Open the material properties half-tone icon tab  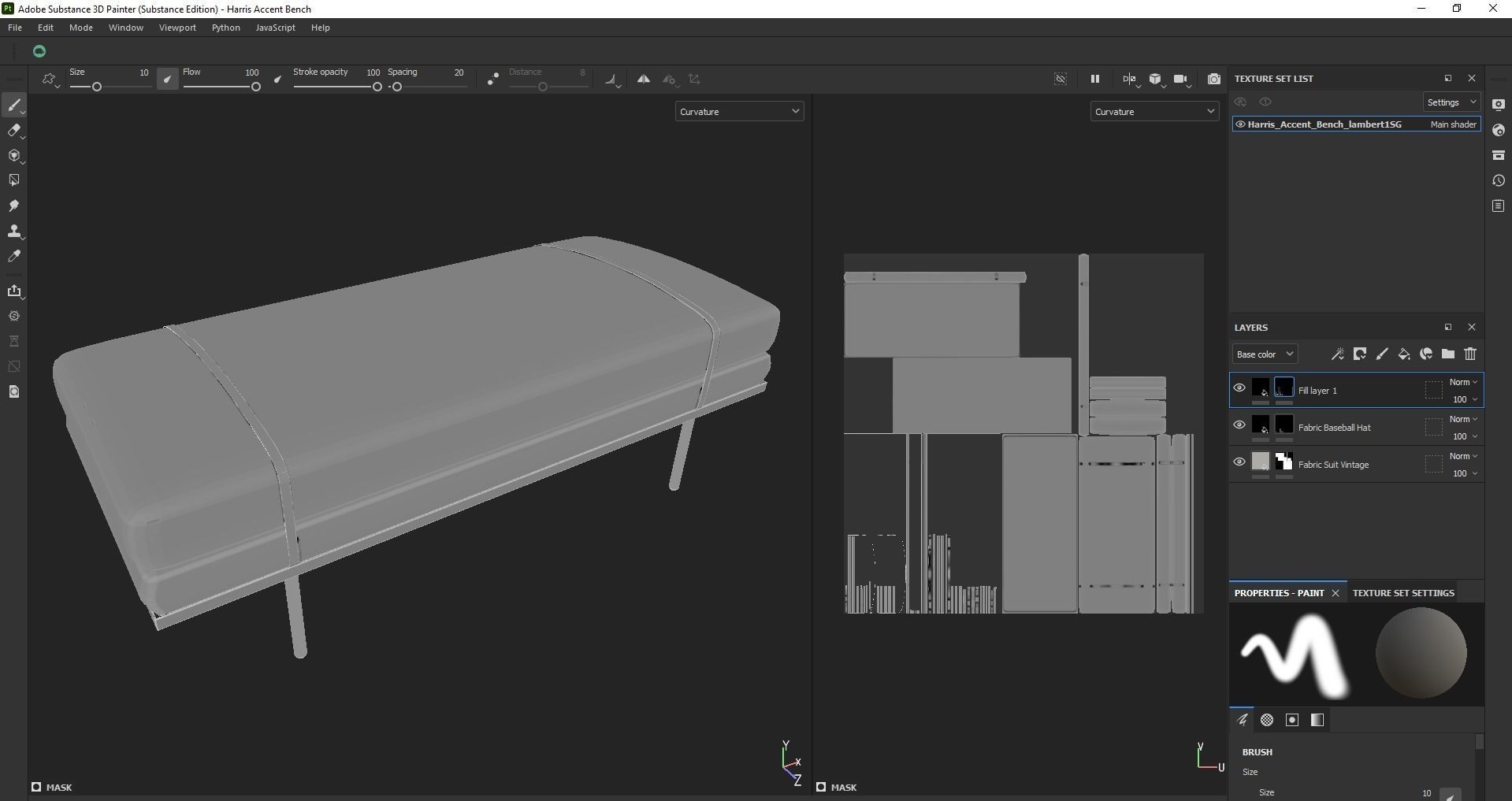click(1317, 720)
